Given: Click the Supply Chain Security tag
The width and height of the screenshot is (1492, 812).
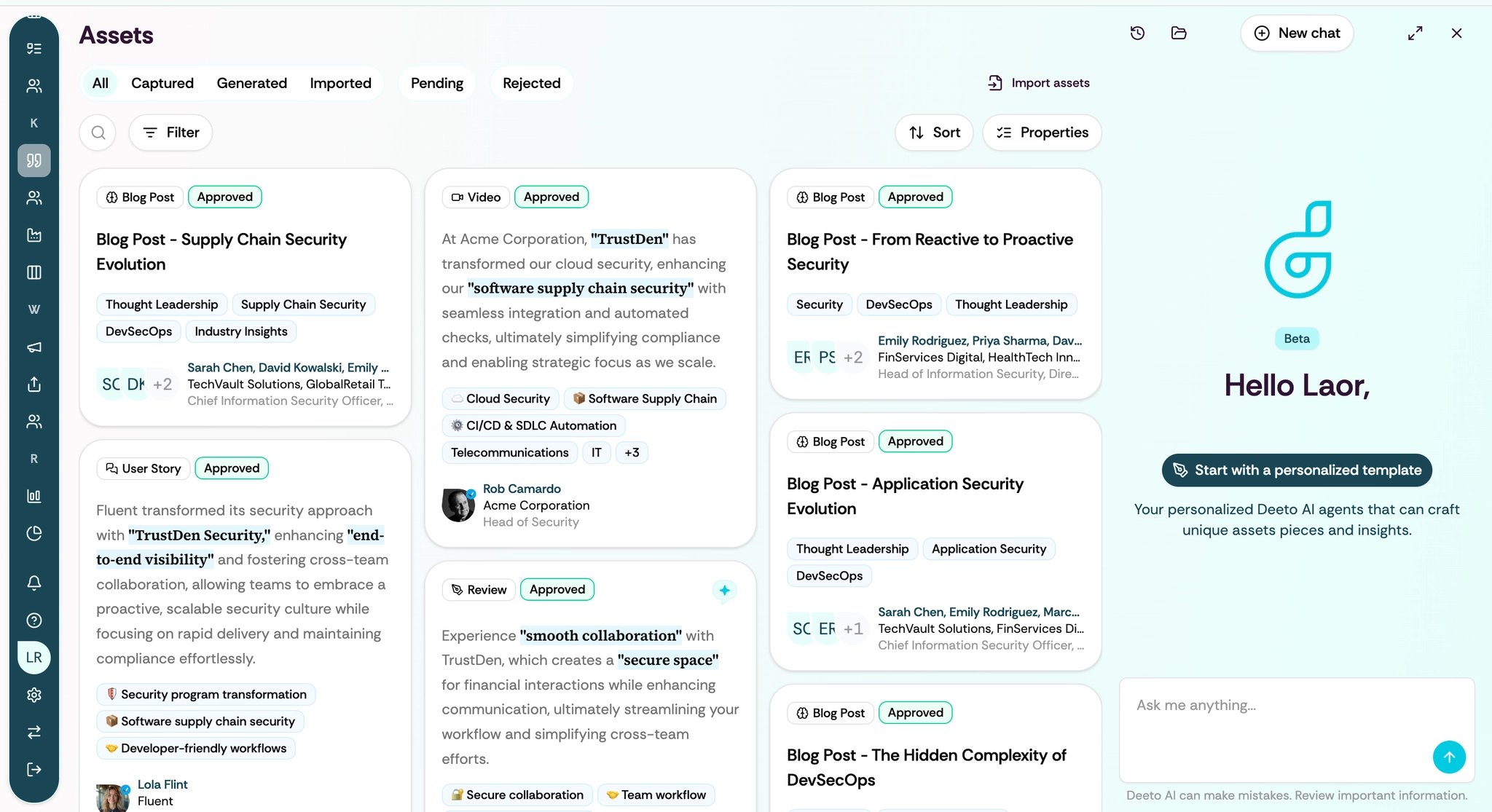Looking at the screenshot, I should click(x=303, y=304).
